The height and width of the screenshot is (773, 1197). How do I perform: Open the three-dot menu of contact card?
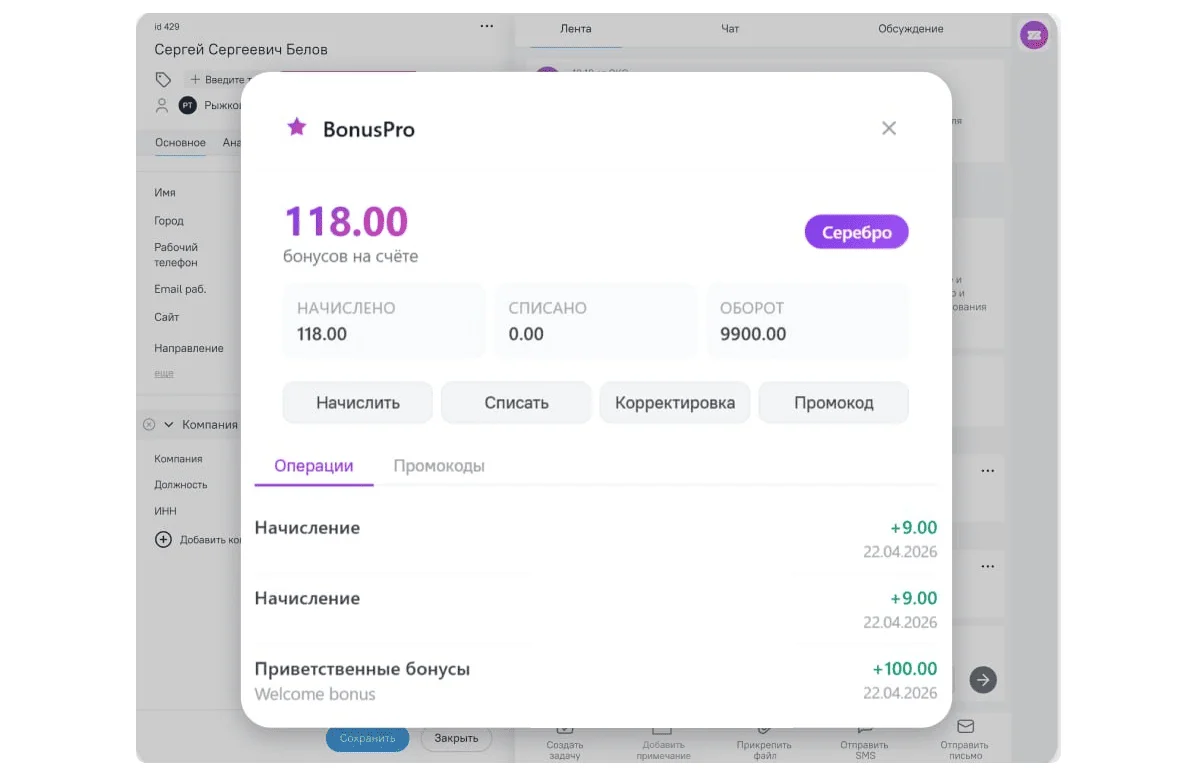coord(486,26)
